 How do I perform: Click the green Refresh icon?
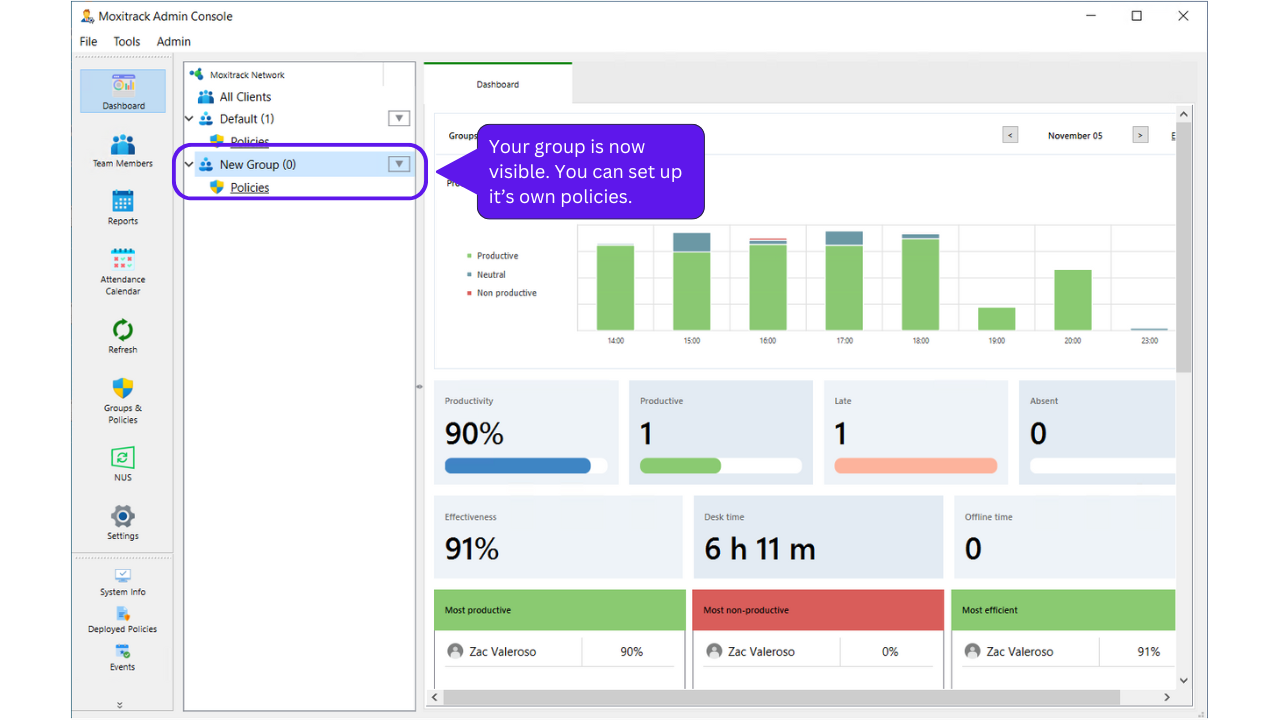[x=123, y=332]
